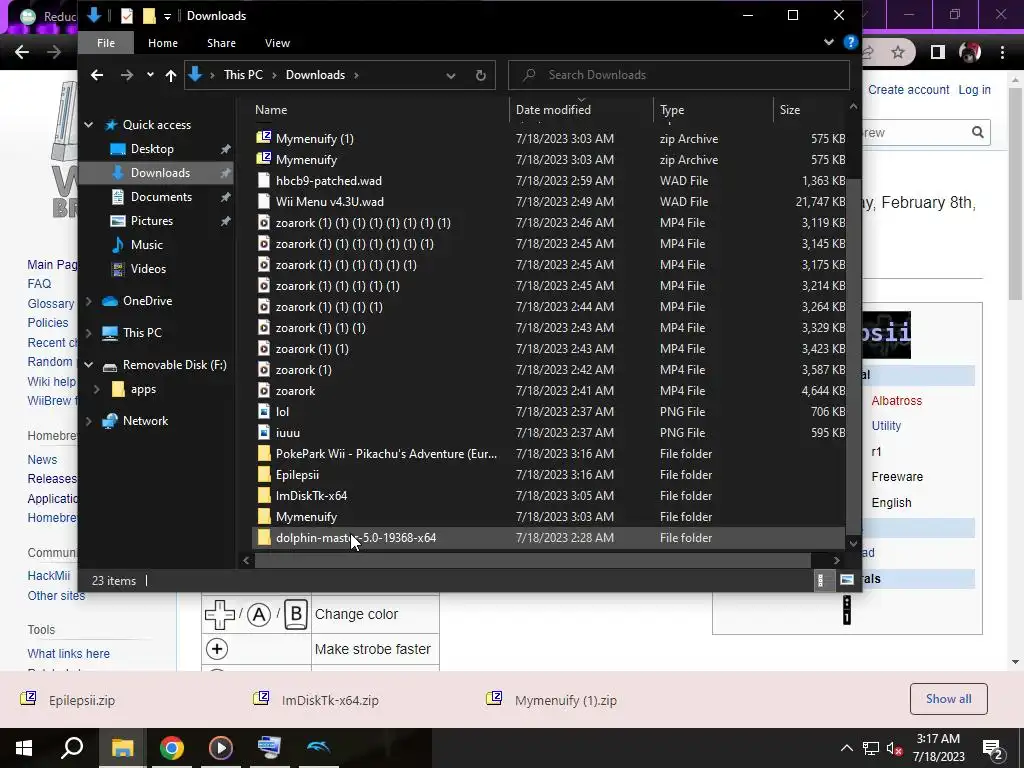Expand the Network tree node

click(88, 421)
